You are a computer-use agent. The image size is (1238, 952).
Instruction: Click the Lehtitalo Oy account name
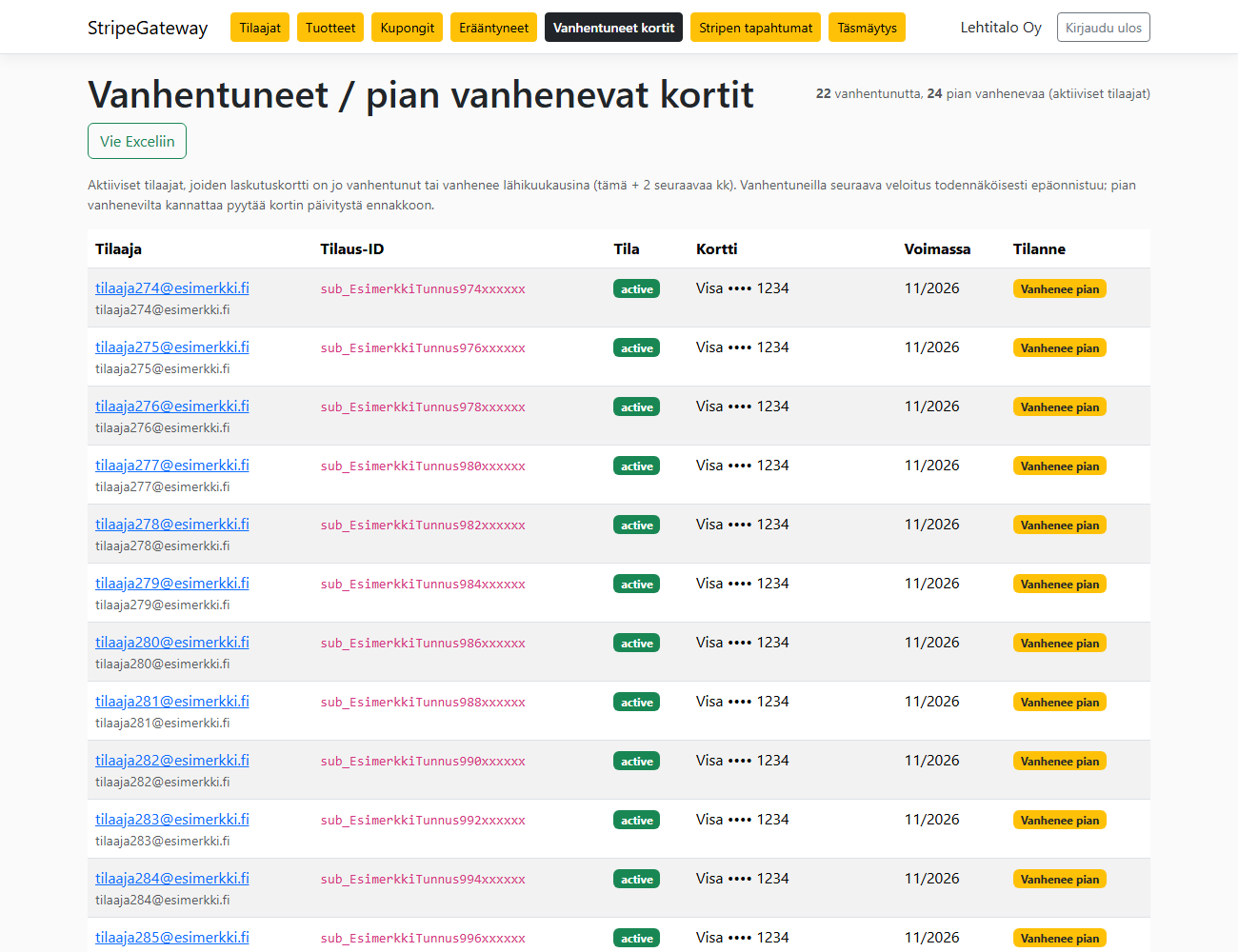pyautogui.click(x=1001, y=28)
